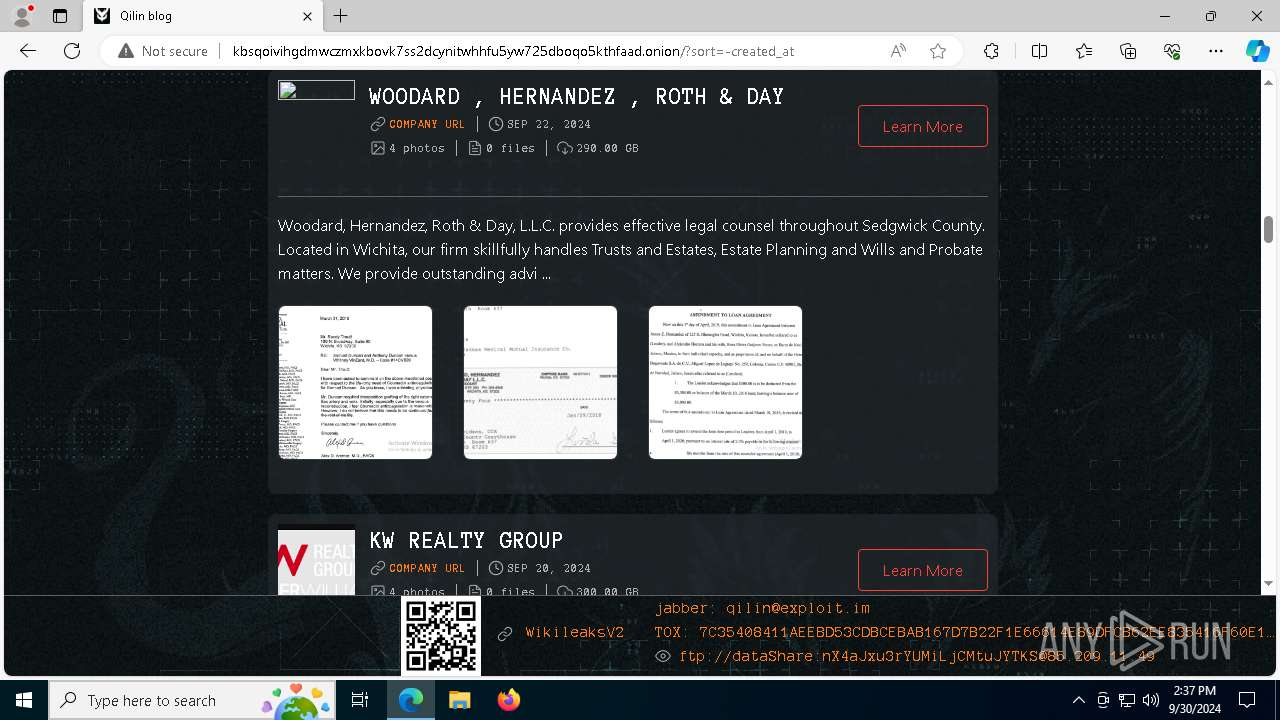Open the notification center icon
Screen dimensions: 1280x720
(1247, 700)
